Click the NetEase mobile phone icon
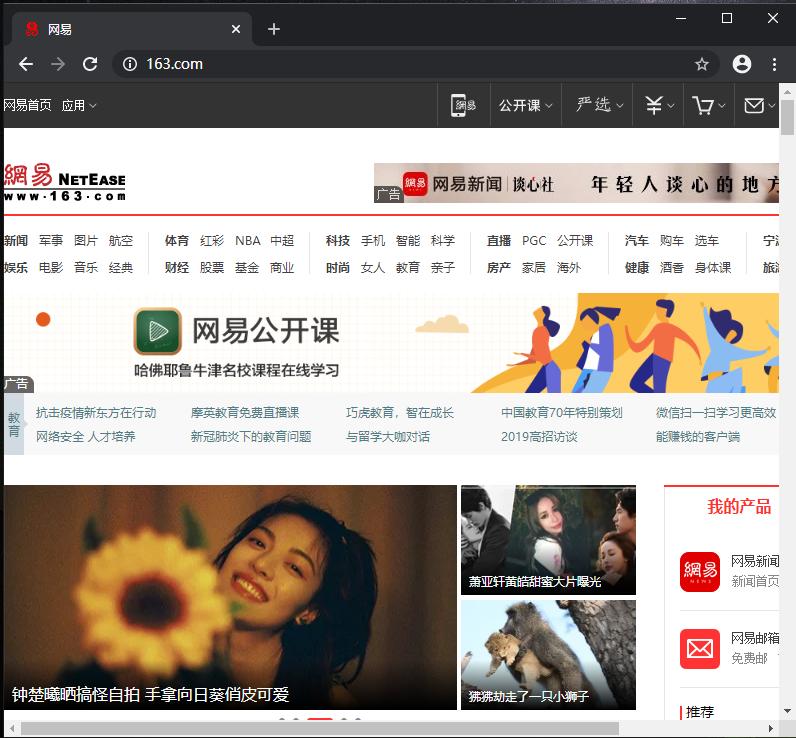Viewport: 796px width, 738px height. 463,106
